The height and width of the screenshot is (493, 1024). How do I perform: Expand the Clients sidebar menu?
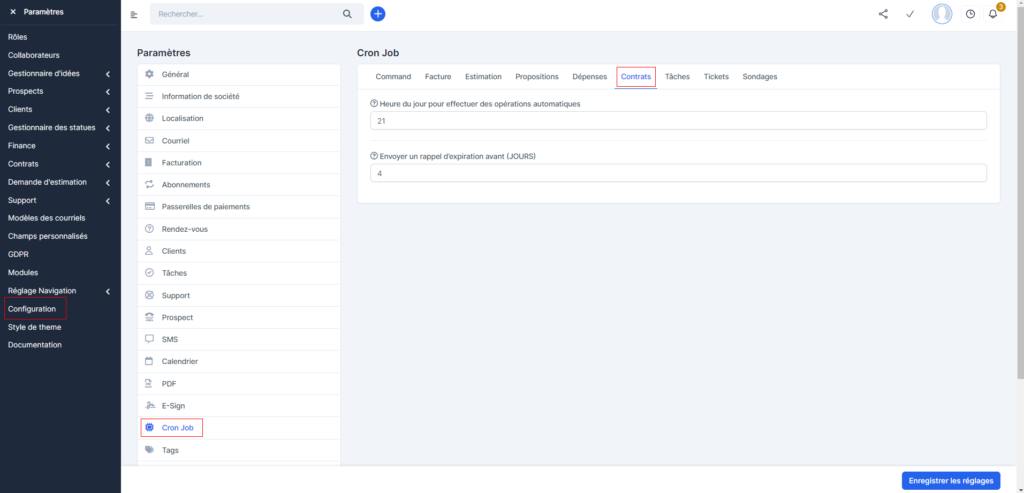point(108,110)
